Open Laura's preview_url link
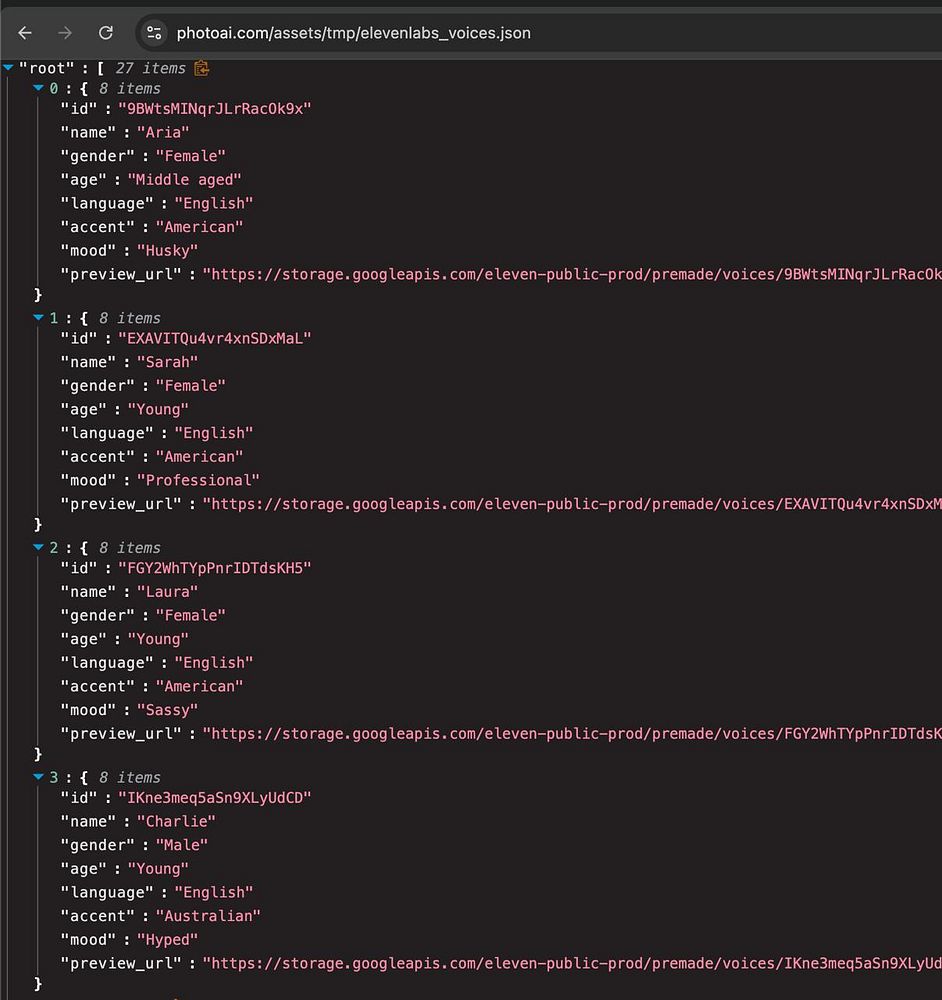The image size is (942, 1000). click(x=571, y=734)
